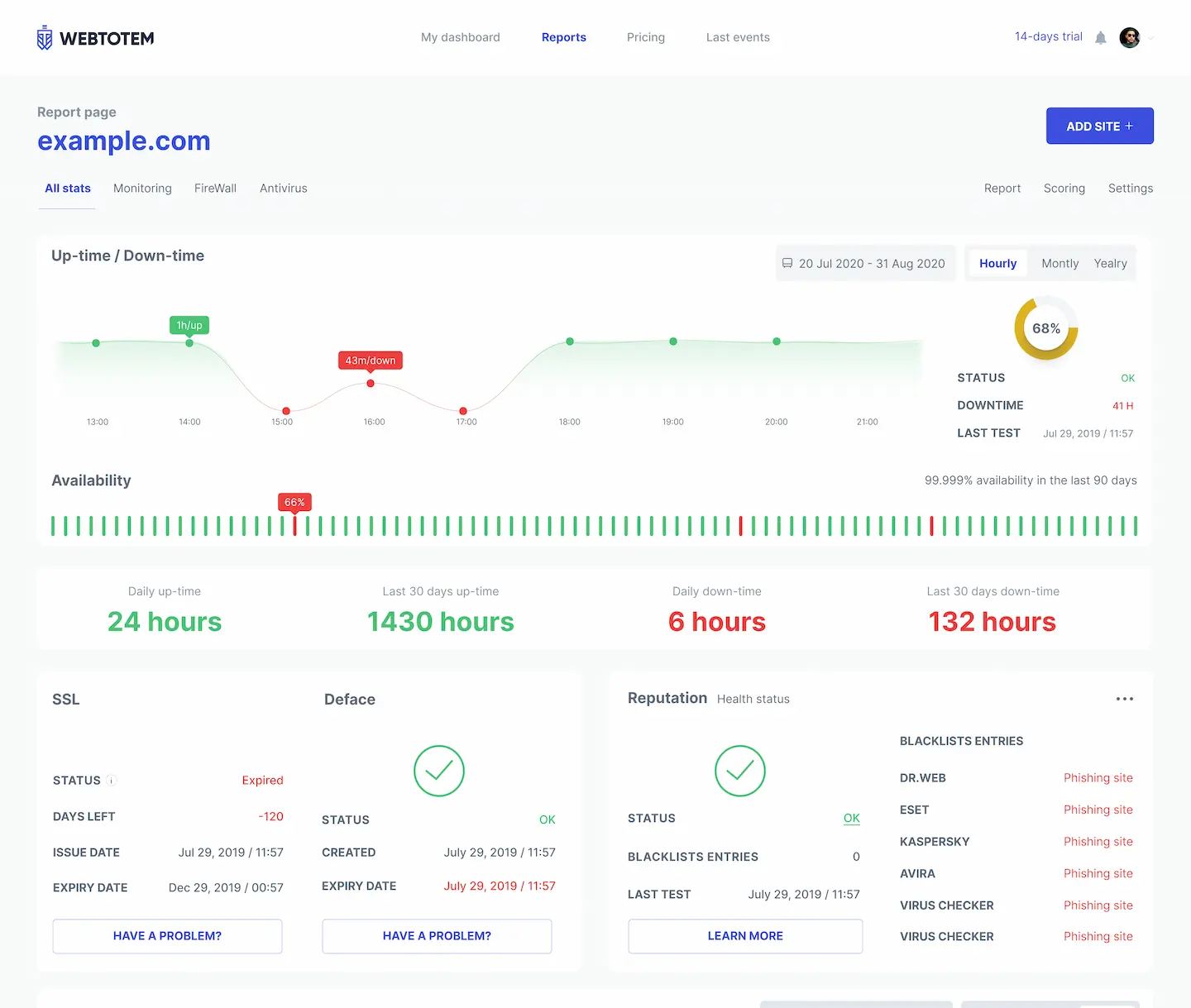Switch chart to Hourly view
The height and width of the screenshot is (1008, 1191).
[x=997, y=263]
